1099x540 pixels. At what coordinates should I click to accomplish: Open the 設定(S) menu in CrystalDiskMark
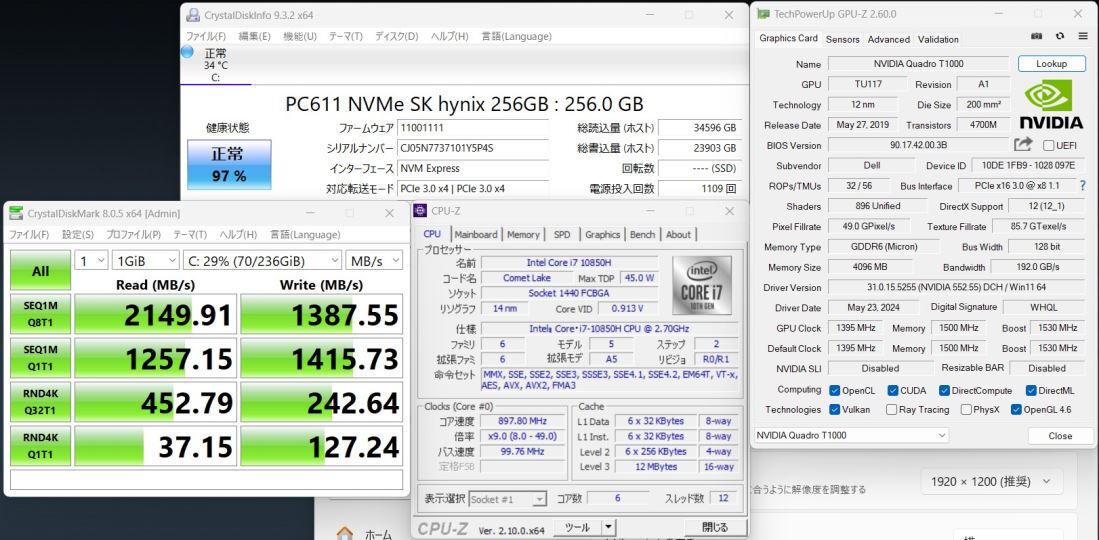click(78, 234)
